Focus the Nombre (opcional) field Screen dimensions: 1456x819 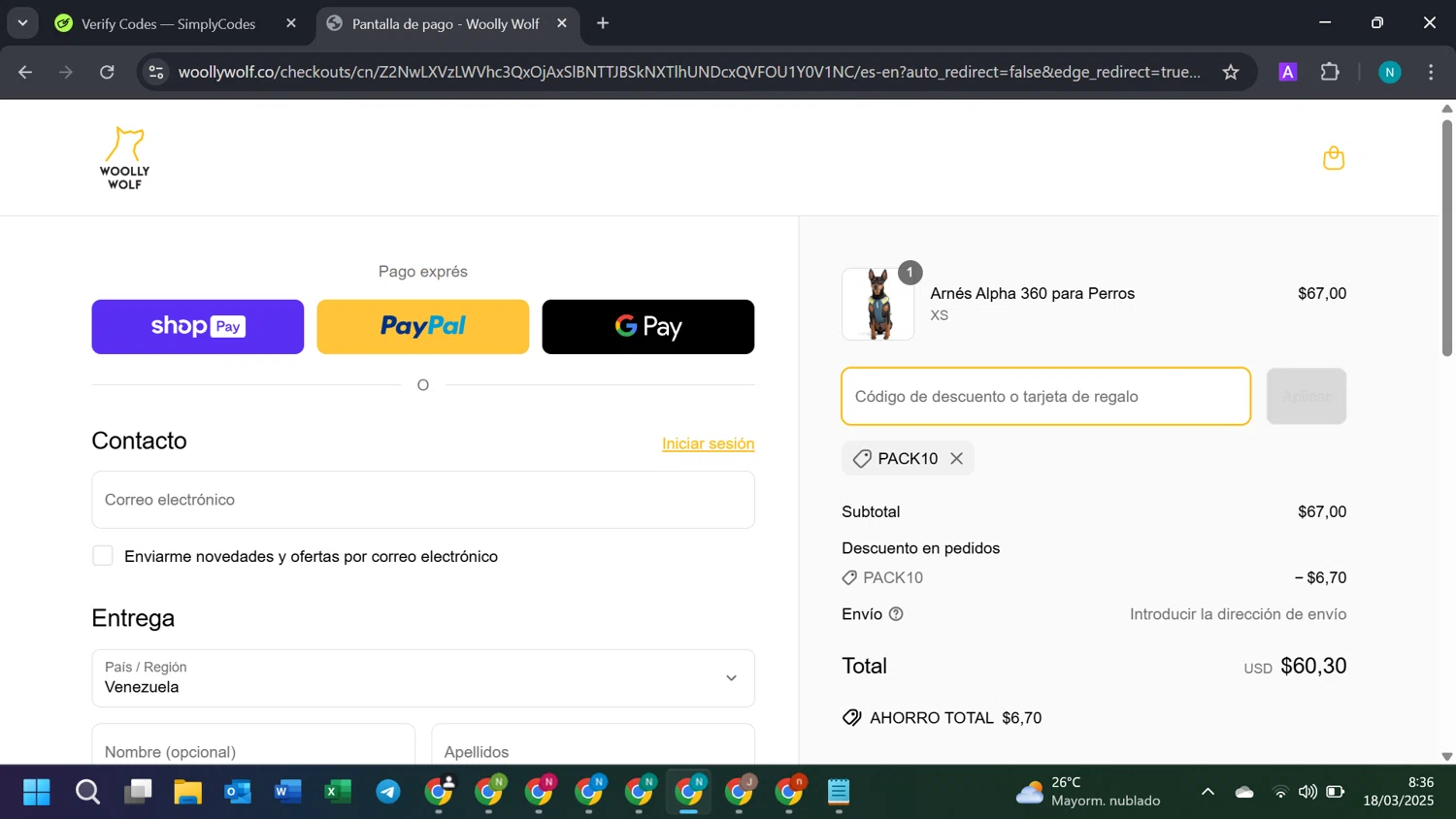[x=253, y=744]
